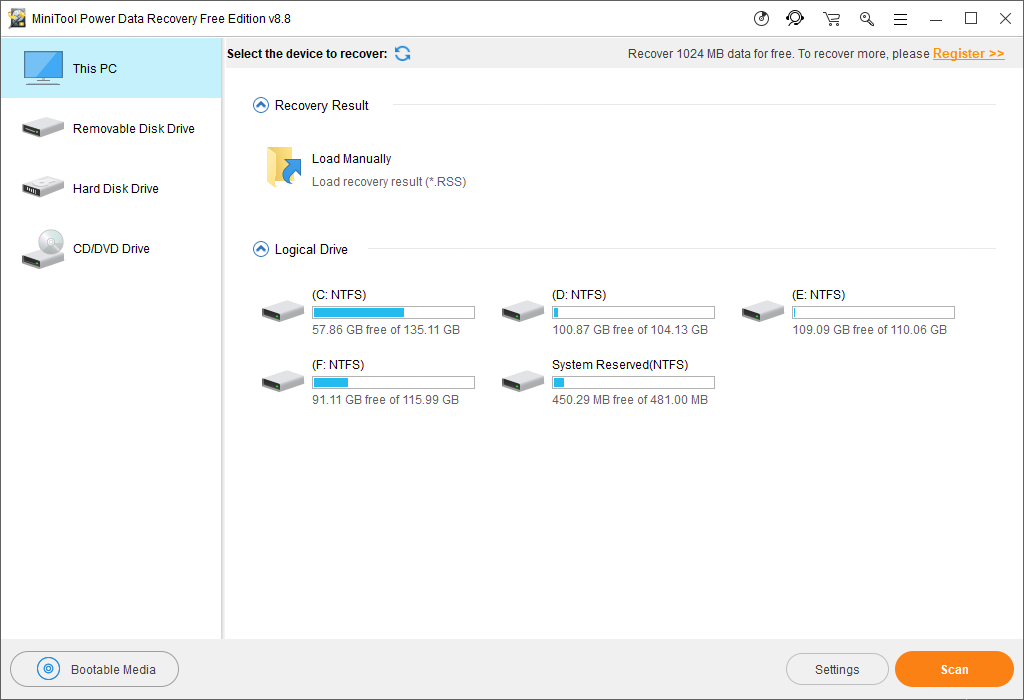Viewport: 1024px width, 700px height.
Task: Click '(D: NTFS)' label
Action: [579, 294]
